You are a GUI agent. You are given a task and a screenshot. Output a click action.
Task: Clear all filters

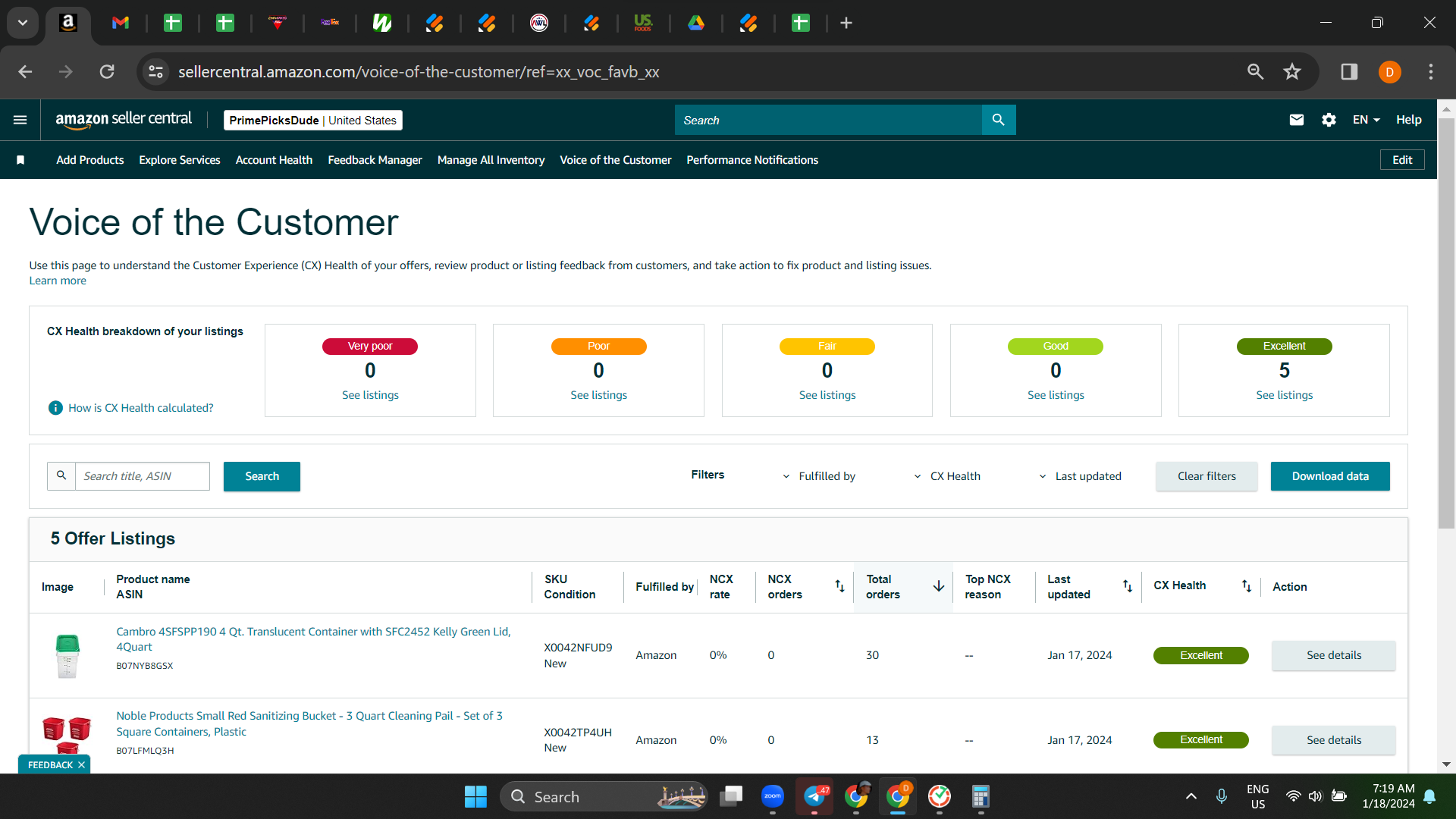tap(1207, 476)
